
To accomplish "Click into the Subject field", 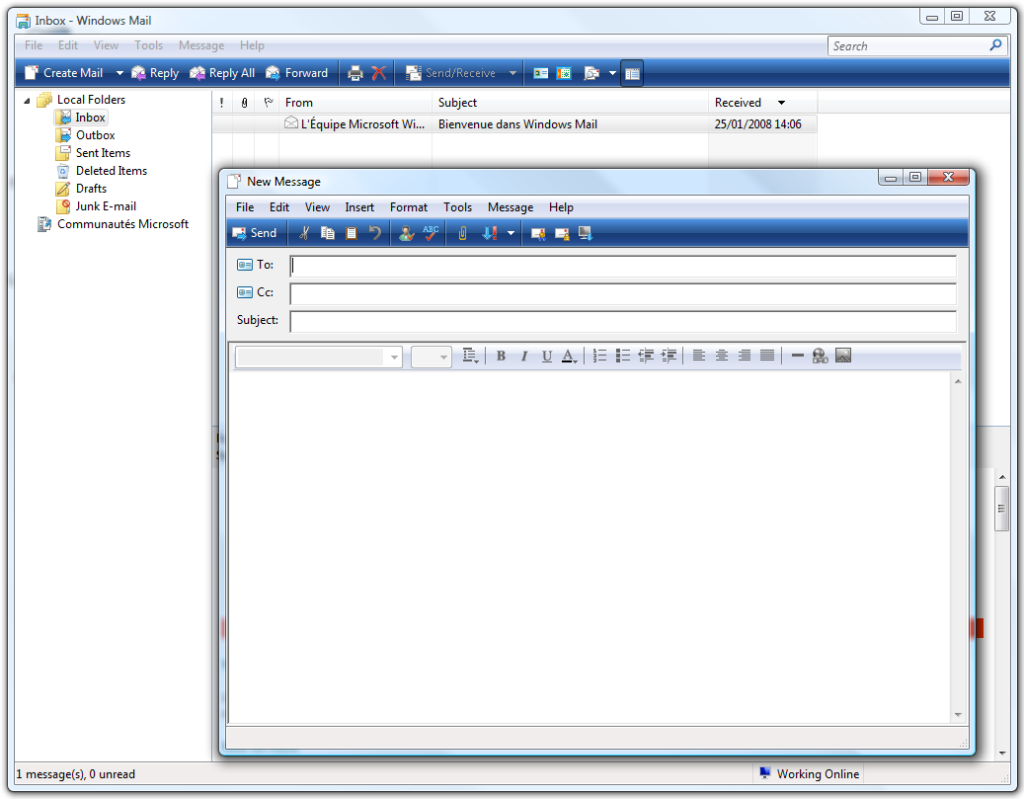I will coord(623,321).
